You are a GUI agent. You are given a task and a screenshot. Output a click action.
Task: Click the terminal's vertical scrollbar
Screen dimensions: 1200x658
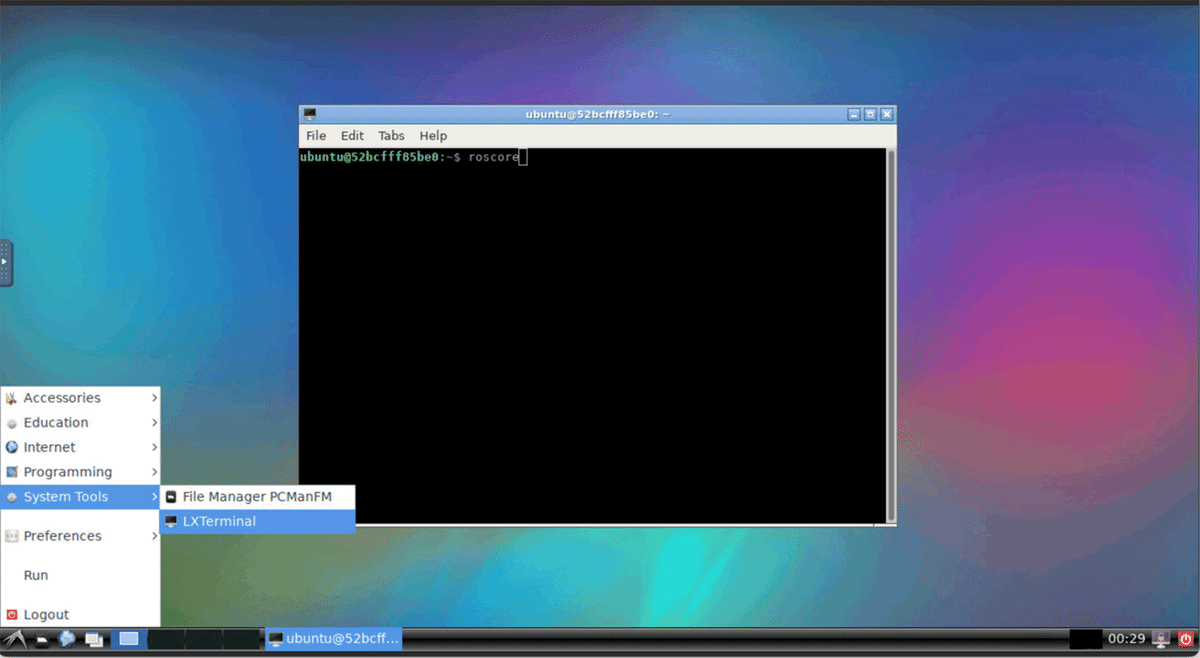(x=890, y=335)
